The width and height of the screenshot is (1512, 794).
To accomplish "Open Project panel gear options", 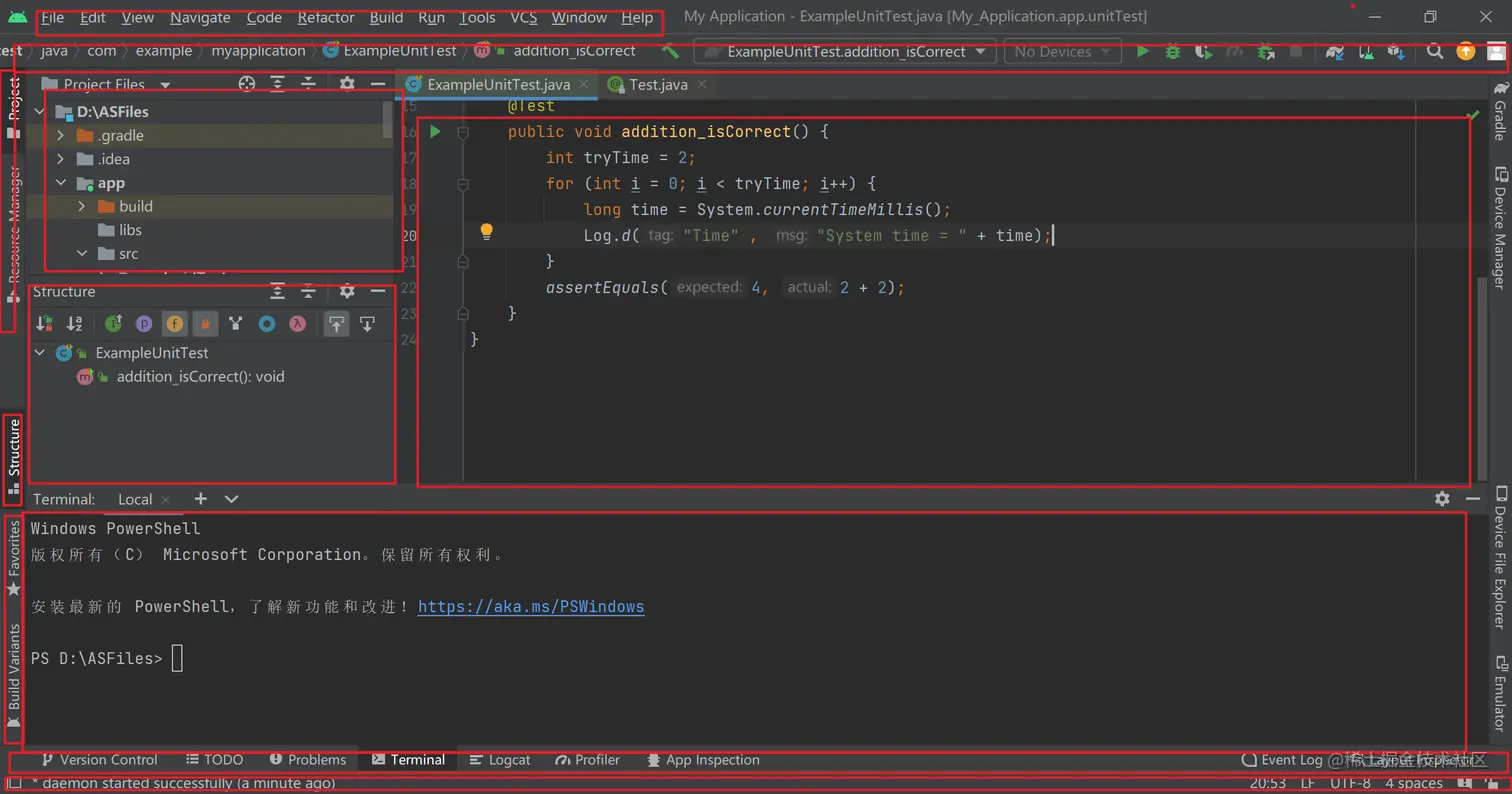I will [347, 84].
